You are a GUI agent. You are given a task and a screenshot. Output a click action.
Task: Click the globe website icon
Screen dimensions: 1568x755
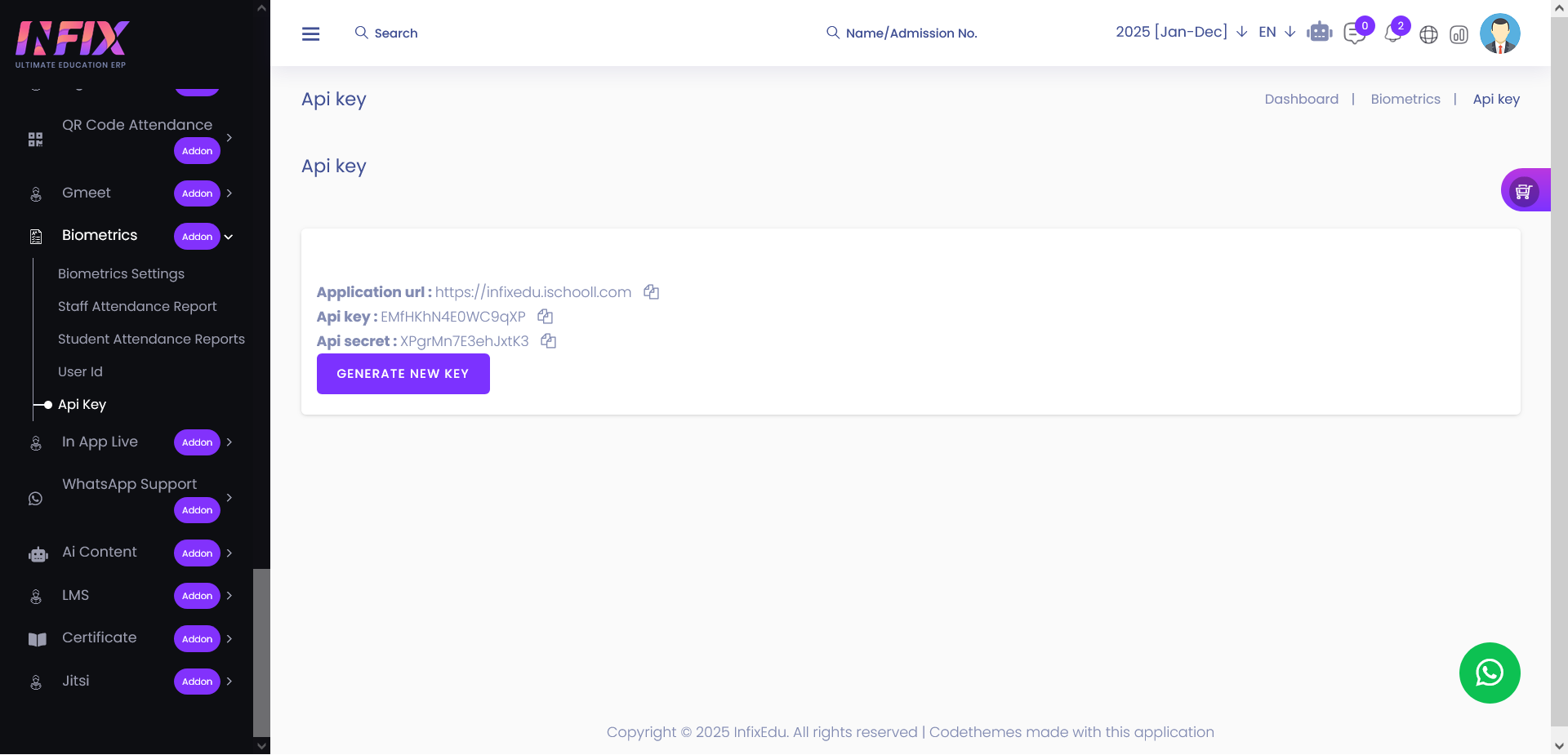pyautogui.click(x=1428, y=34)
